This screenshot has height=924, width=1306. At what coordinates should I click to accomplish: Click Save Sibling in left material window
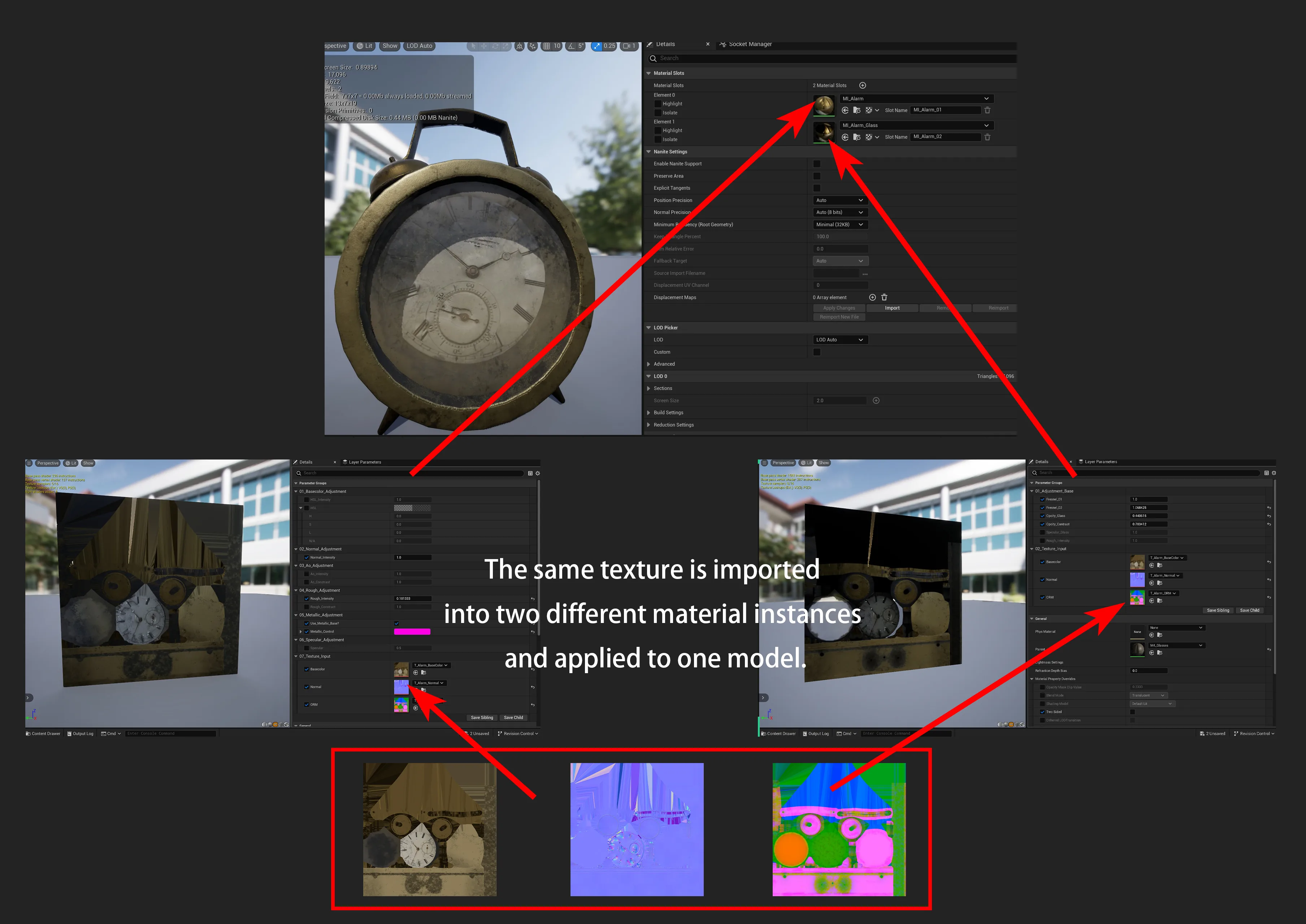(x=482, y=718)
